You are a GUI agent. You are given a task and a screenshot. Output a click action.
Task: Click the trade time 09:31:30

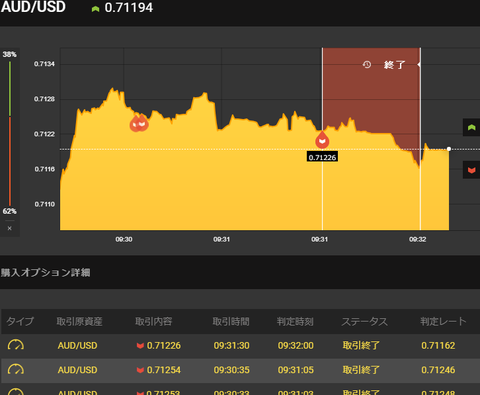[232, 345]
